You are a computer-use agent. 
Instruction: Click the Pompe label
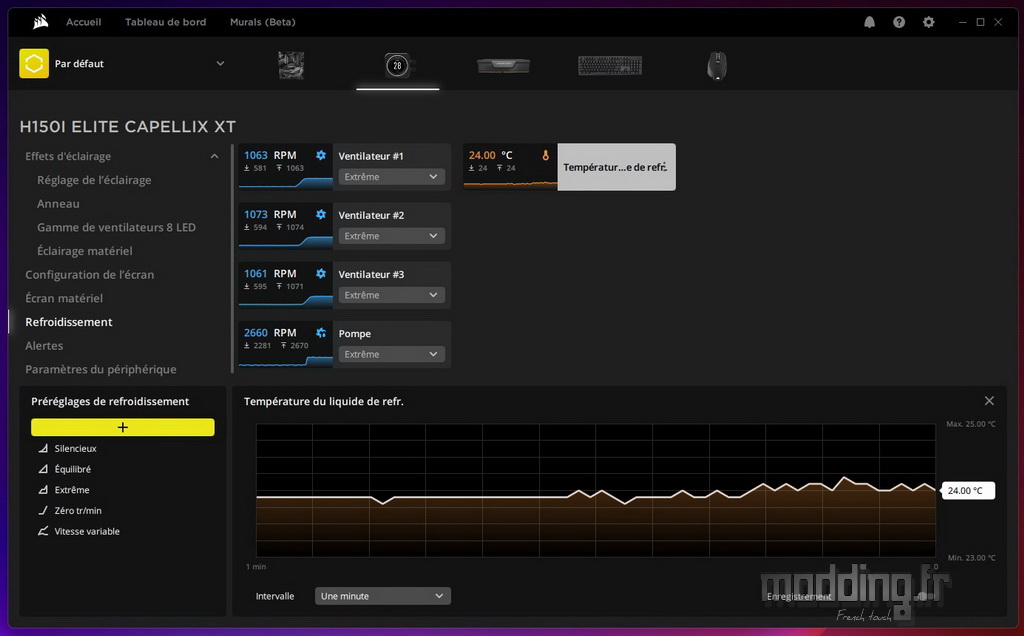point(355,334)
